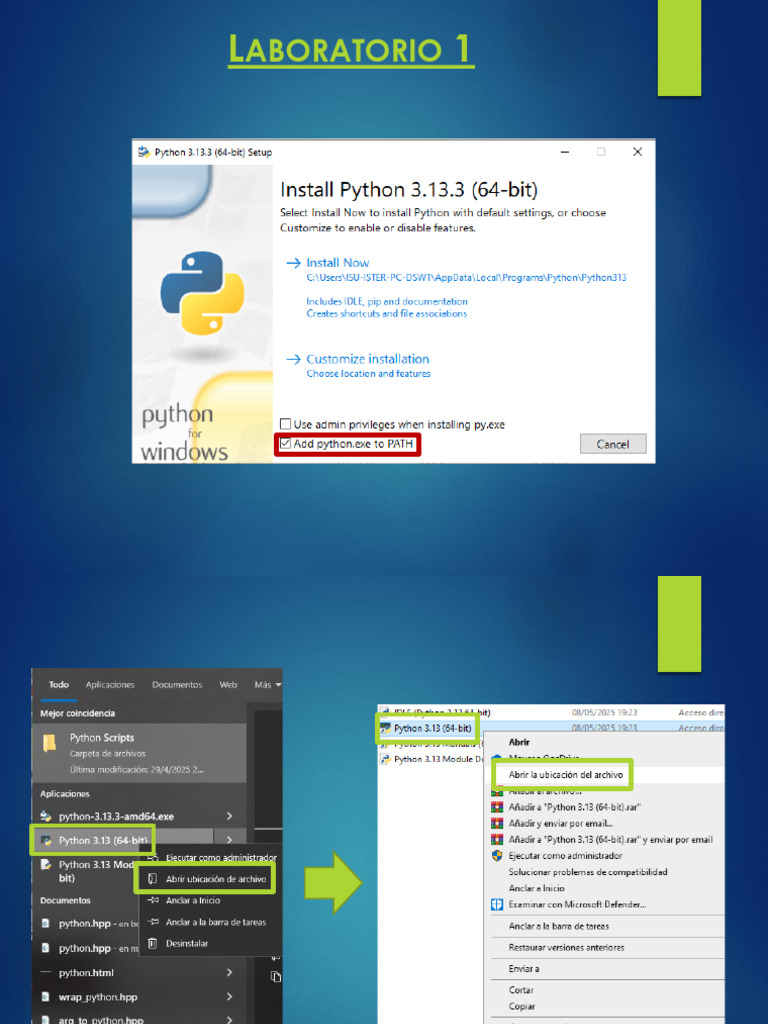768x1024 pixels.
Task: Click the arrow icon beside Customize installation
Action: pos(293,359)
